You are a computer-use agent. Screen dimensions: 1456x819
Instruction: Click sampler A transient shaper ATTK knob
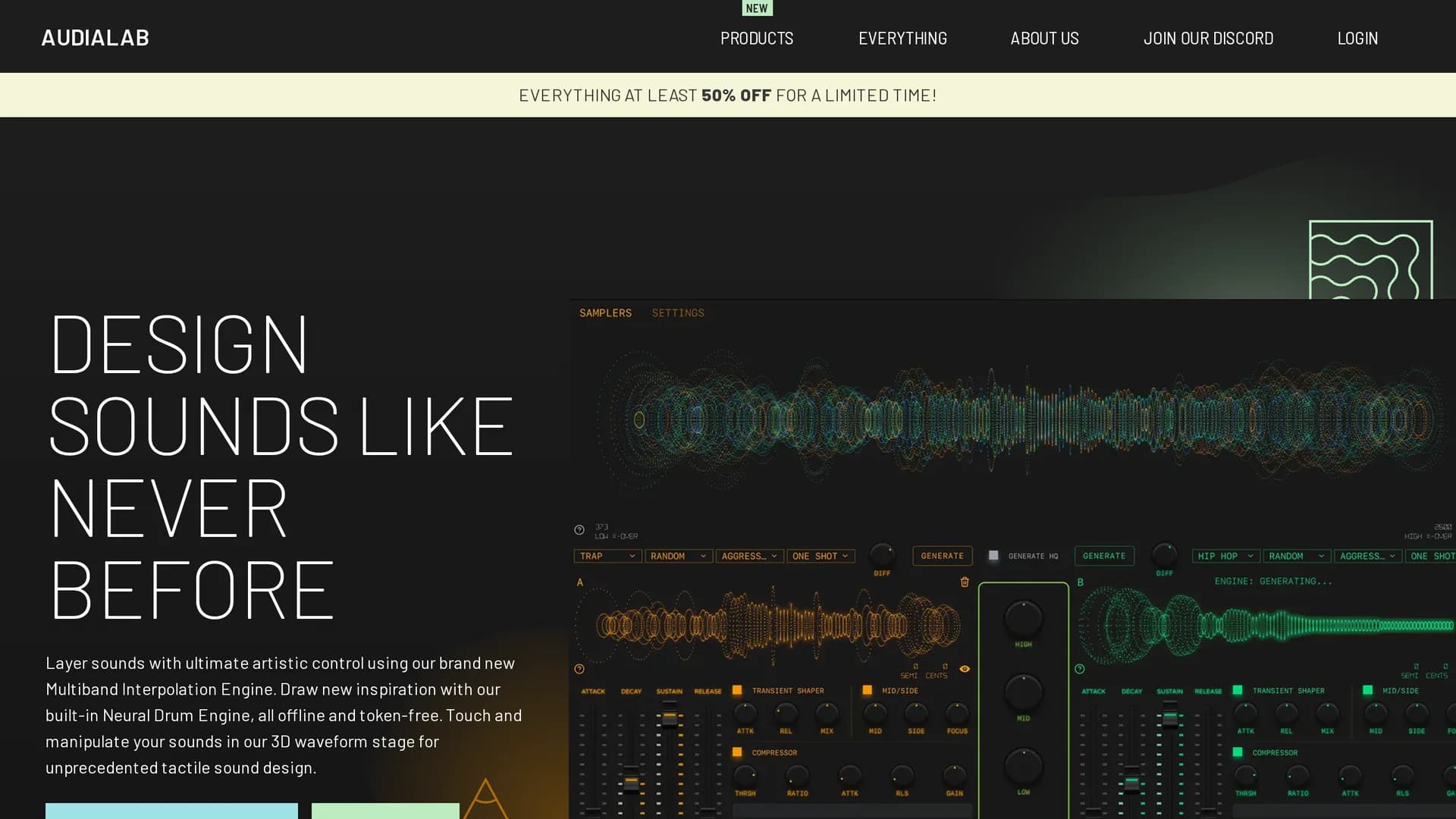[745, 713]
